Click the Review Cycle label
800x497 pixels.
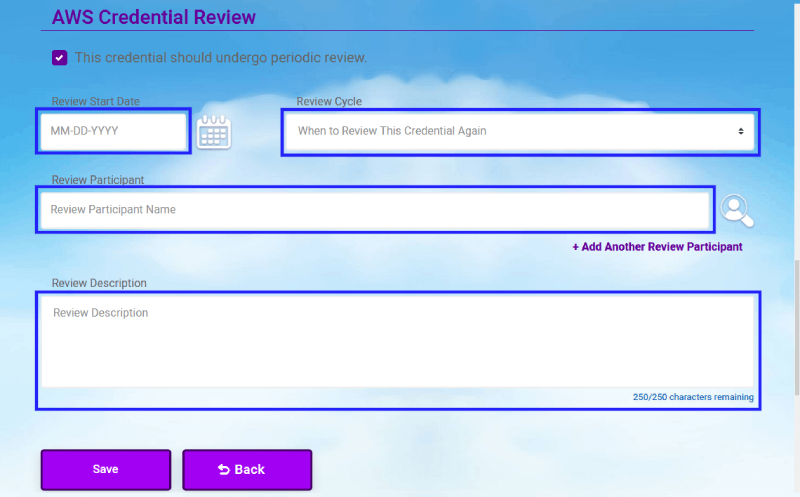pyautogui.click(x=329, y=102)
